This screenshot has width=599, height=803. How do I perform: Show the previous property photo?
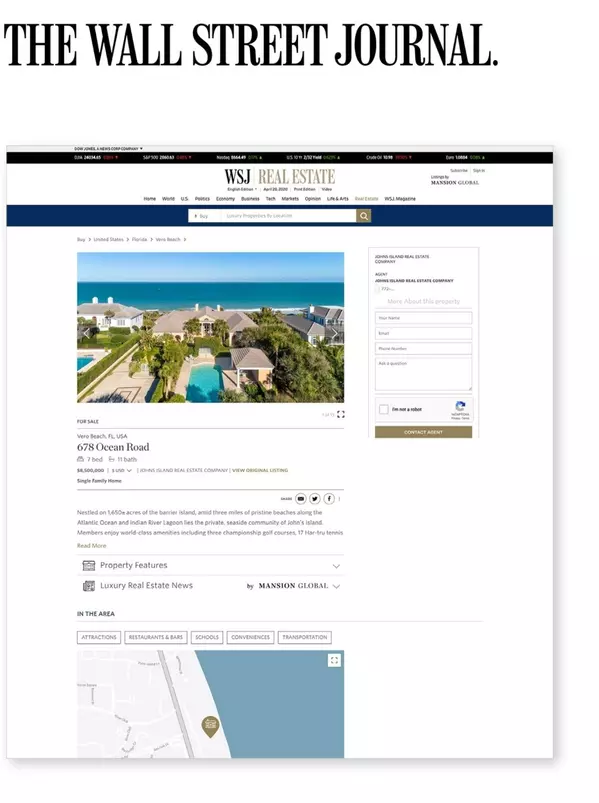click(86, 333)
